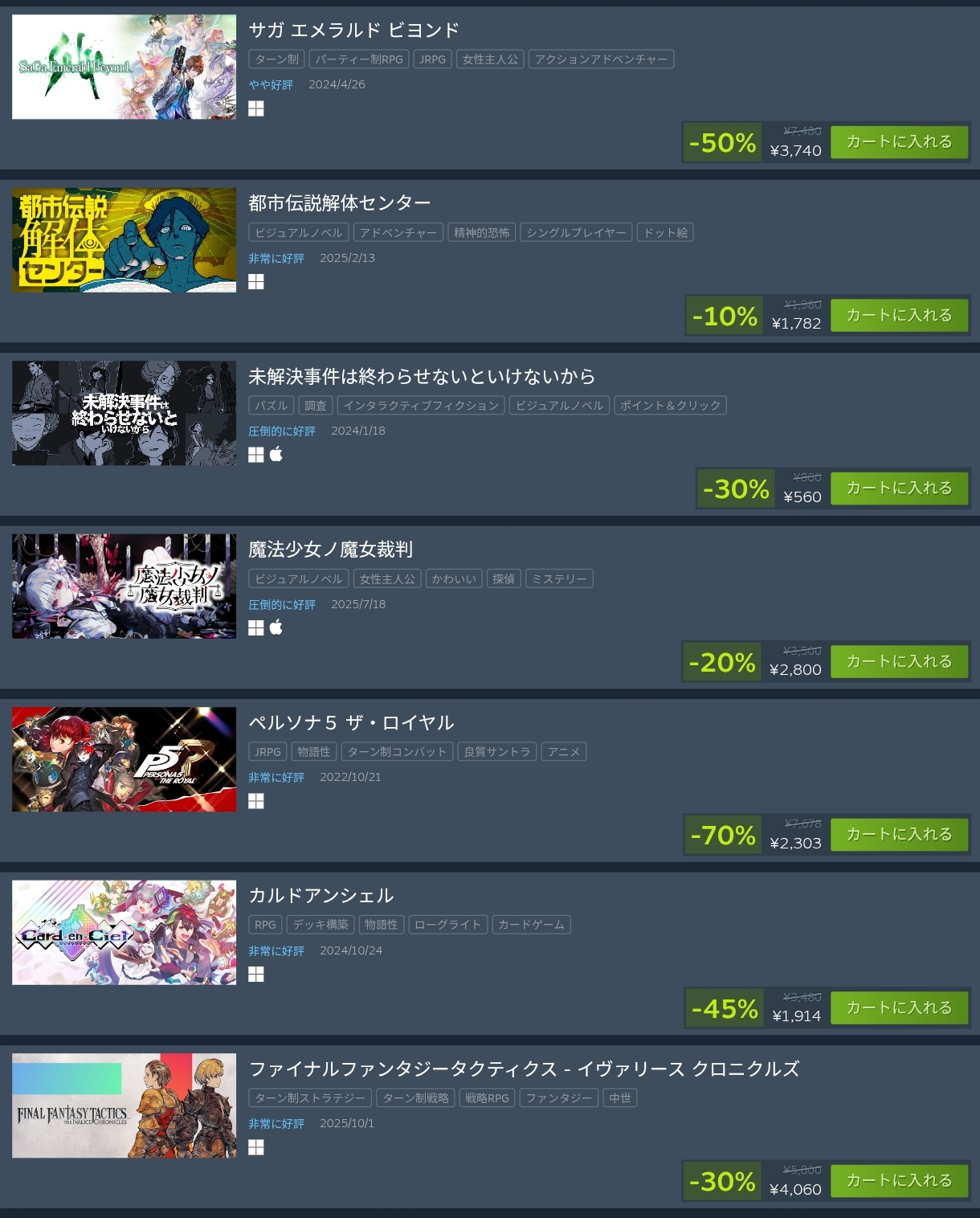
Task: Open 魔法少女ノ魔女裁判 title link
Action: click(330, 550)
